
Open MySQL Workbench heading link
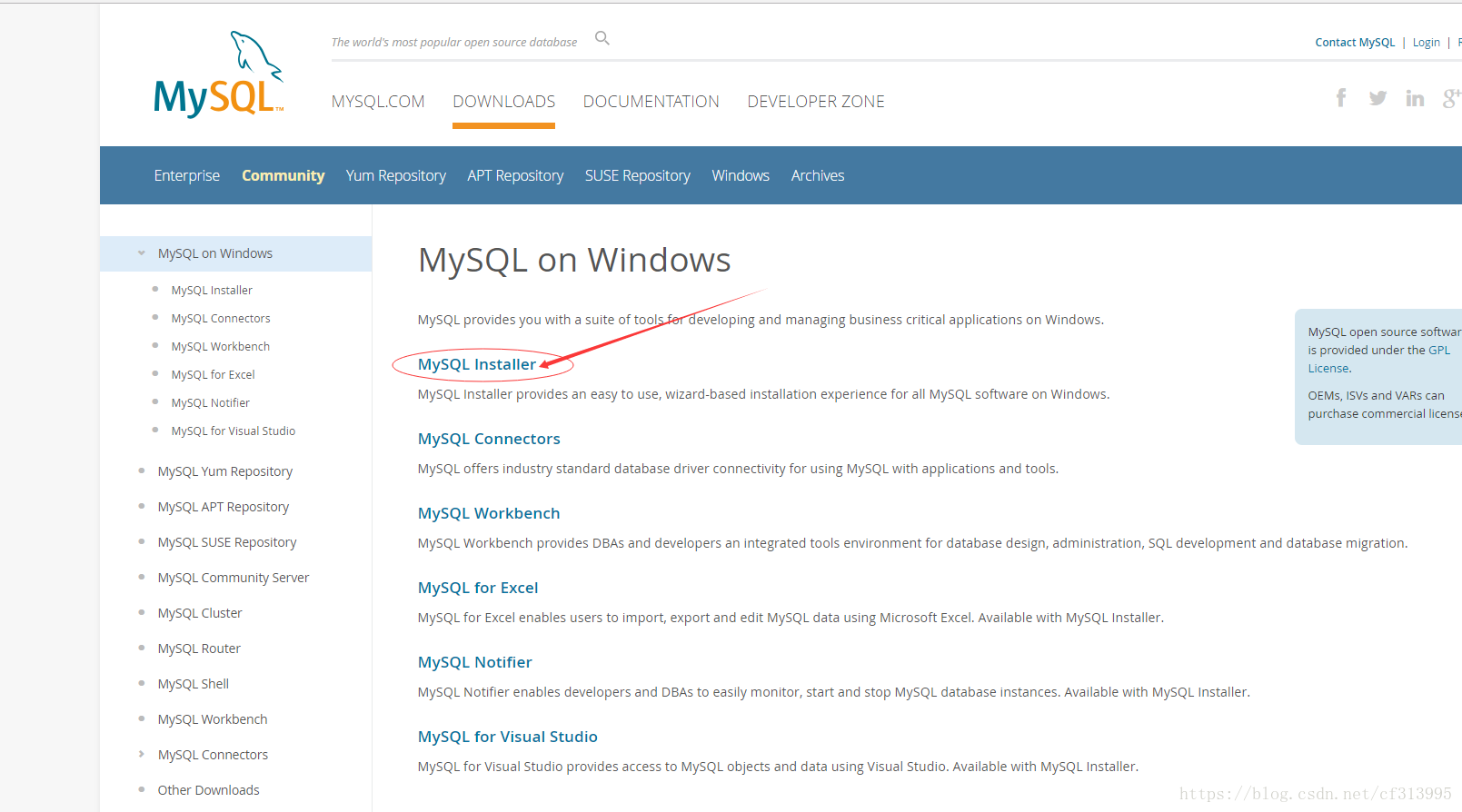click(x=489, y=513)
